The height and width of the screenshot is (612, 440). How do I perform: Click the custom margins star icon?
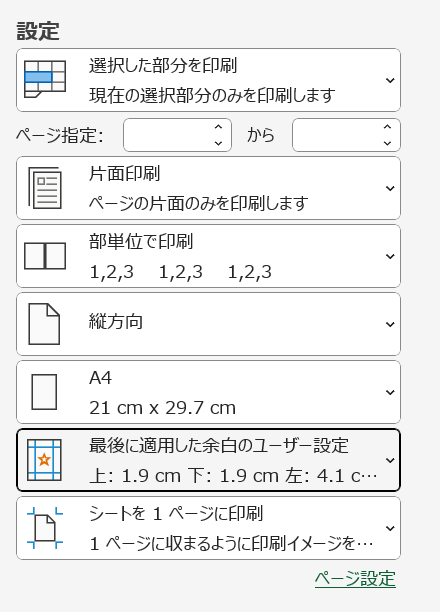coord(44,460)
